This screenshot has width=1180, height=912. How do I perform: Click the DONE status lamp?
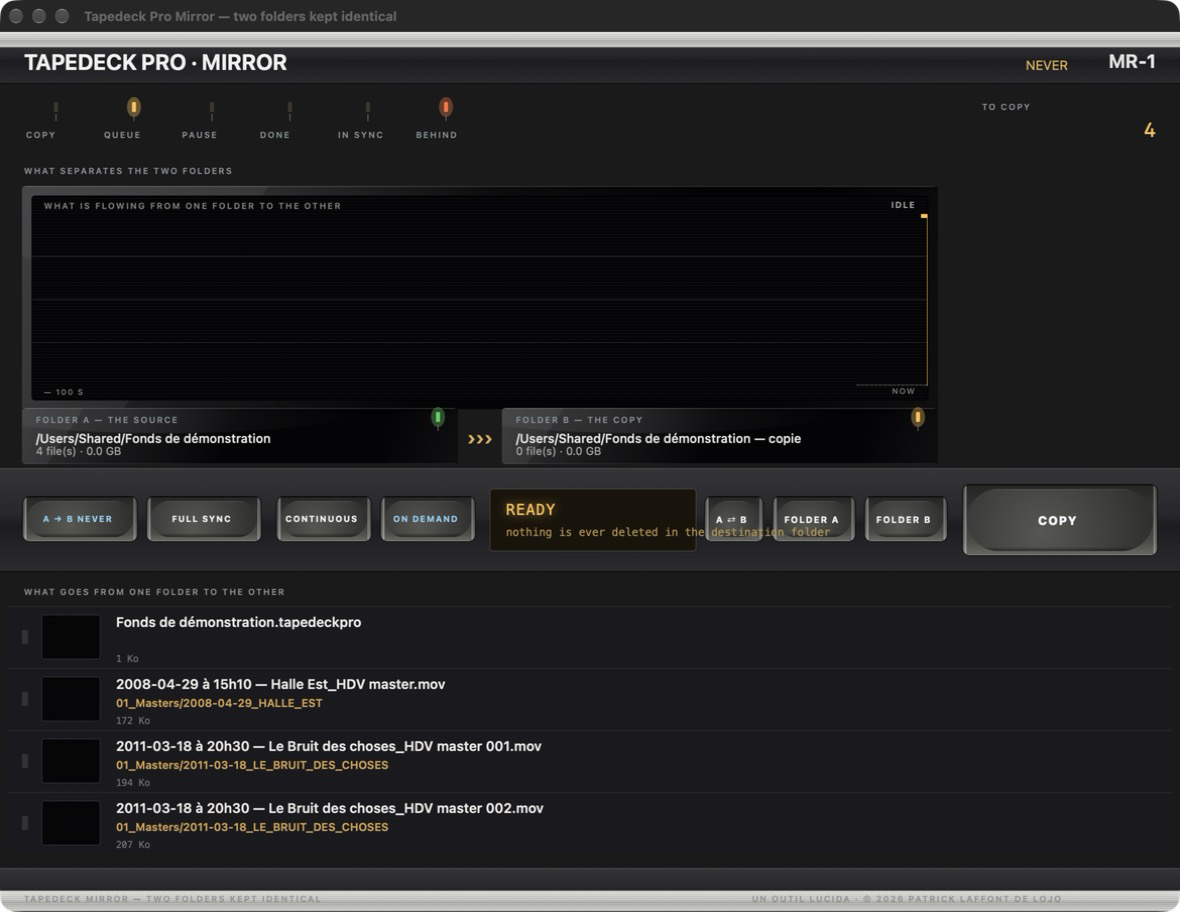(x=290, y=110)
